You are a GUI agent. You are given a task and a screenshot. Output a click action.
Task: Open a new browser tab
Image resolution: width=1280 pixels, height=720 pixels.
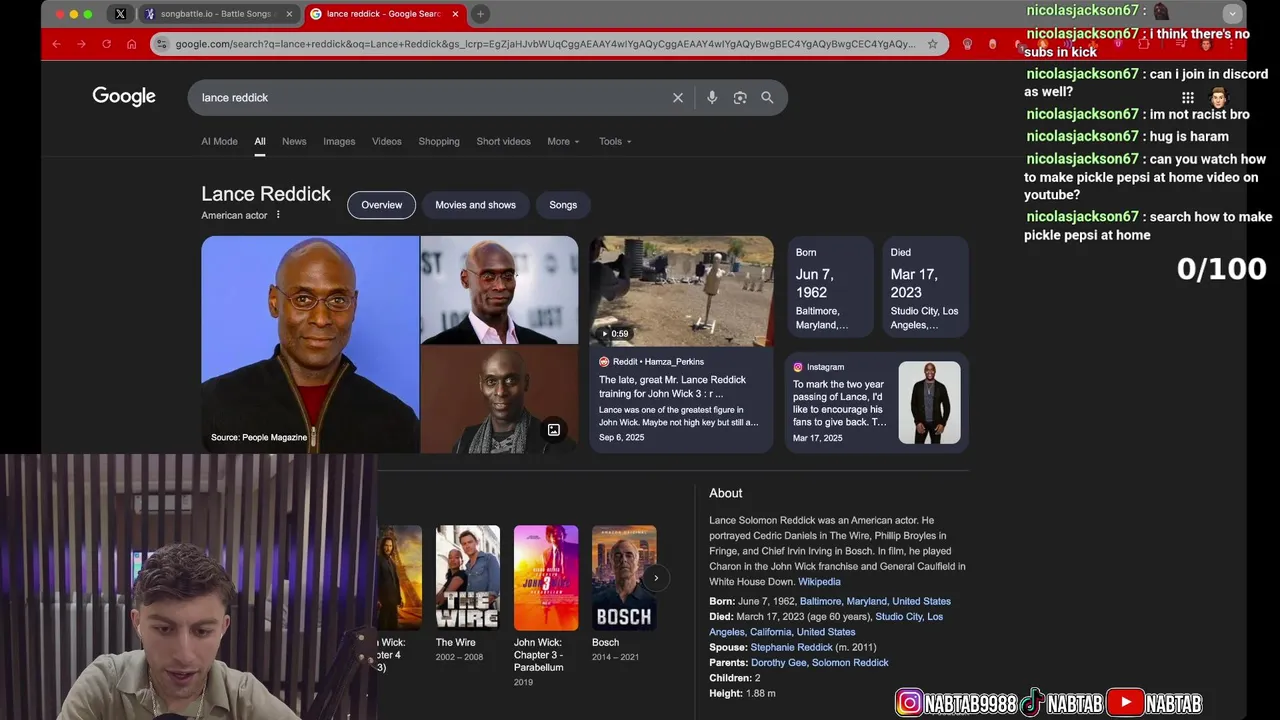tap(480, 14)
